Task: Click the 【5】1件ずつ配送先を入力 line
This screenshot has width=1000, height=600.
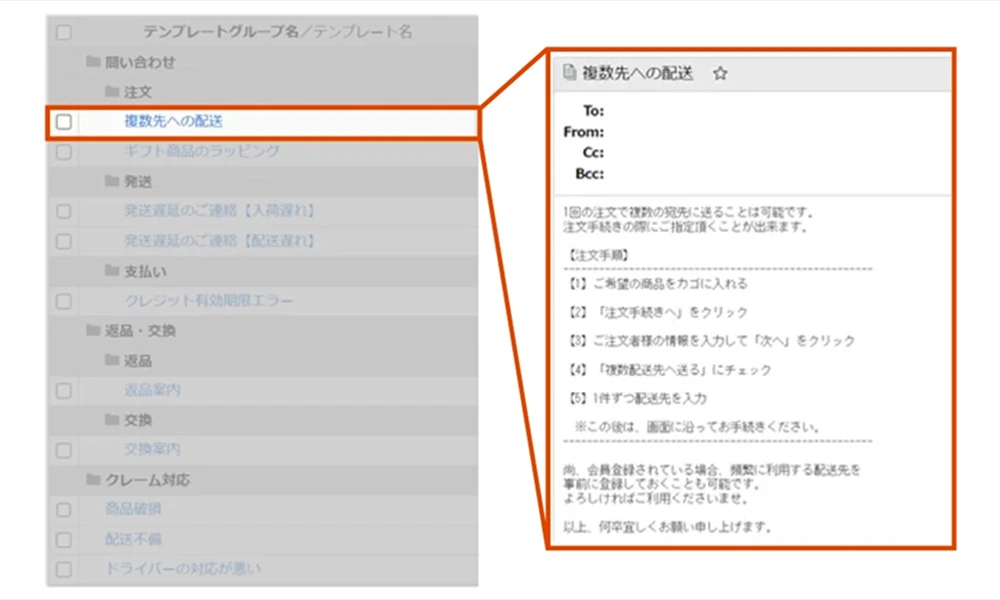Action: tap(636, 398)
